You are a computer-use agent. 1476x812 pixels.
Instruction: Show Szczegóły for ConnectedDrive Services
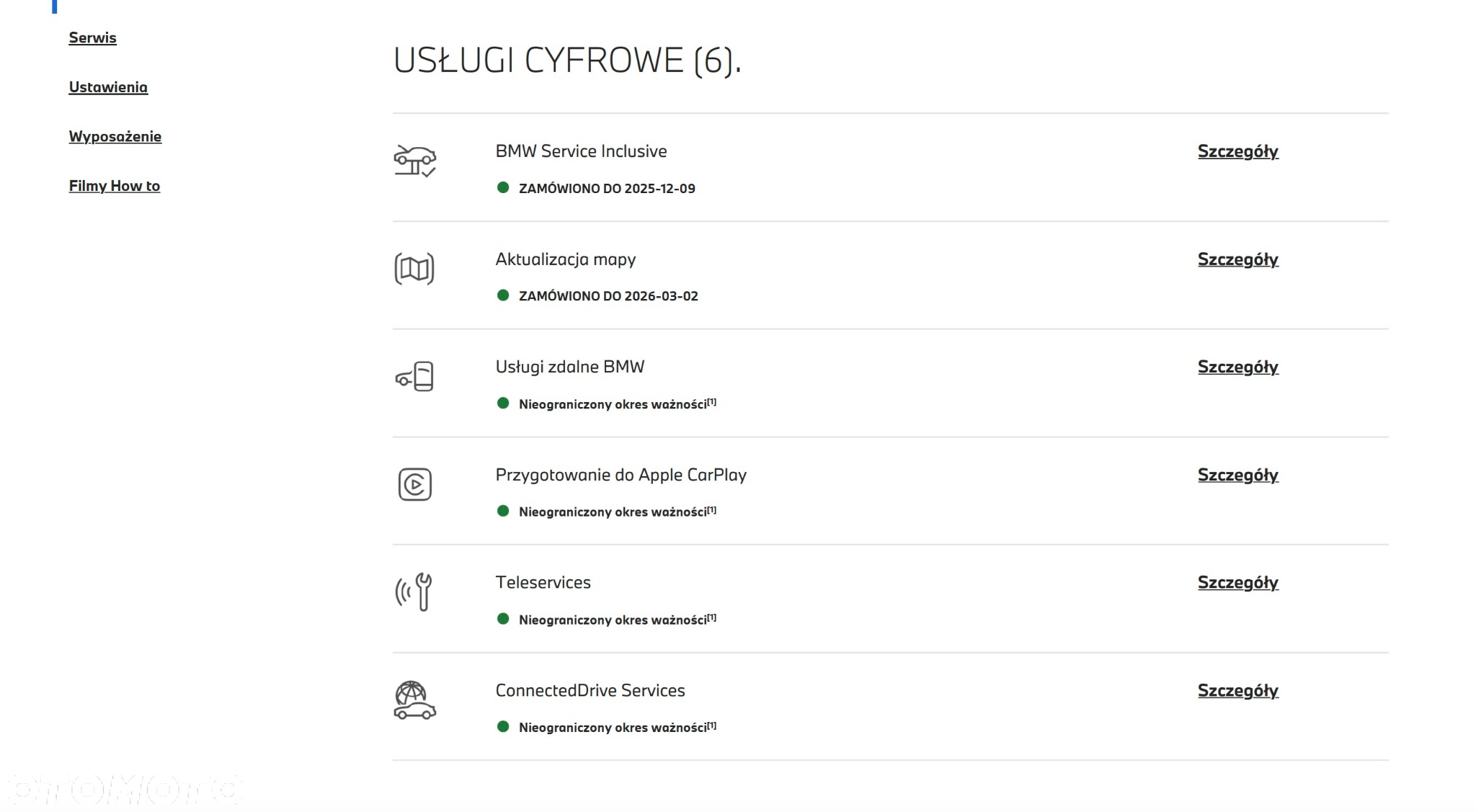click(x=1238, y=691)
